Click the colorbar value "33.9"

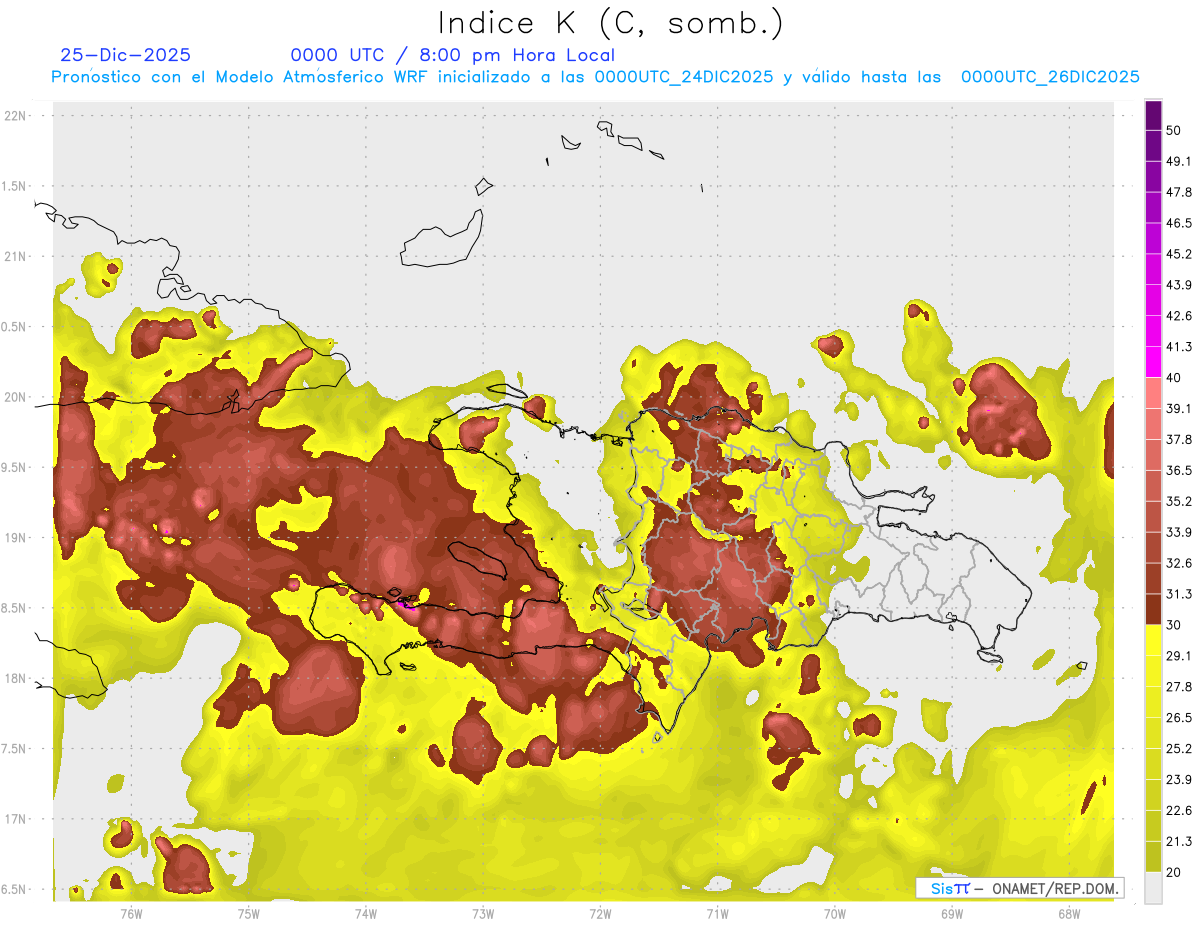[1179, 532]
